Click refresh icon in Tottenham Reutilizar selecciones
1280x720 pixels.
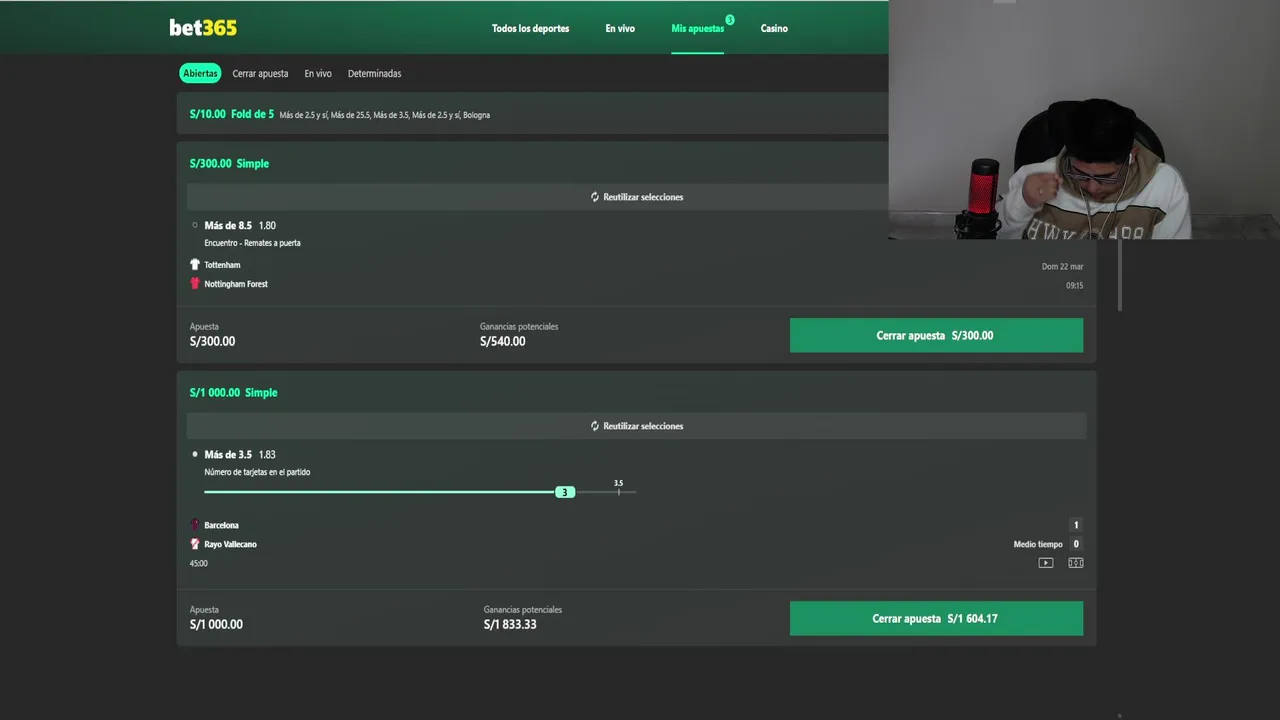point(595,197)
